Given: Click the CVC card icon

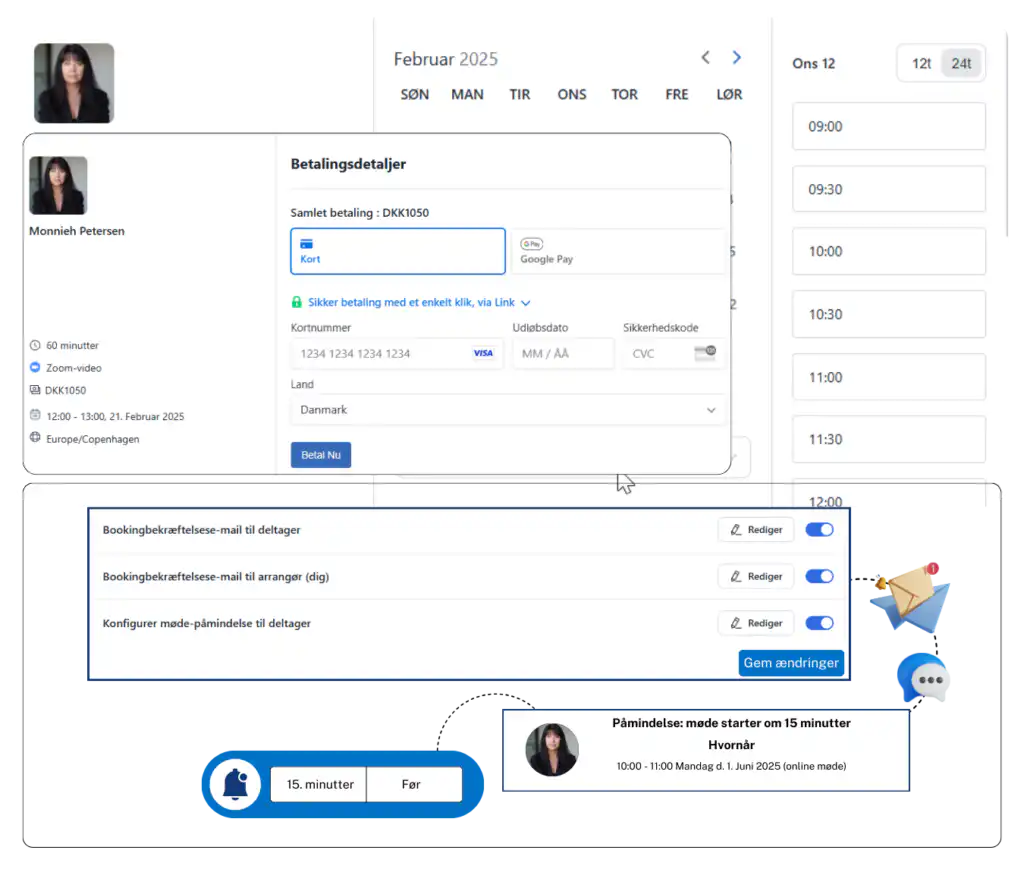Looking at the screenshot, I should (x=705, y=353).
